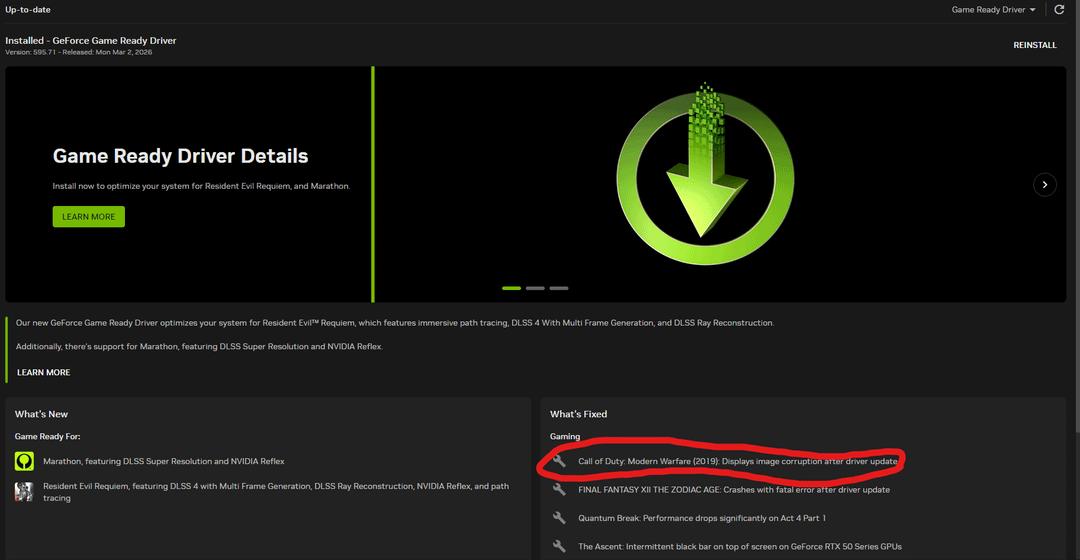Select the Call of Duty: Modern Warfare fix entry
Image resolution: width=1080 pixels, height=560 pixels.
pyautogui.click(x=738, y=461)
